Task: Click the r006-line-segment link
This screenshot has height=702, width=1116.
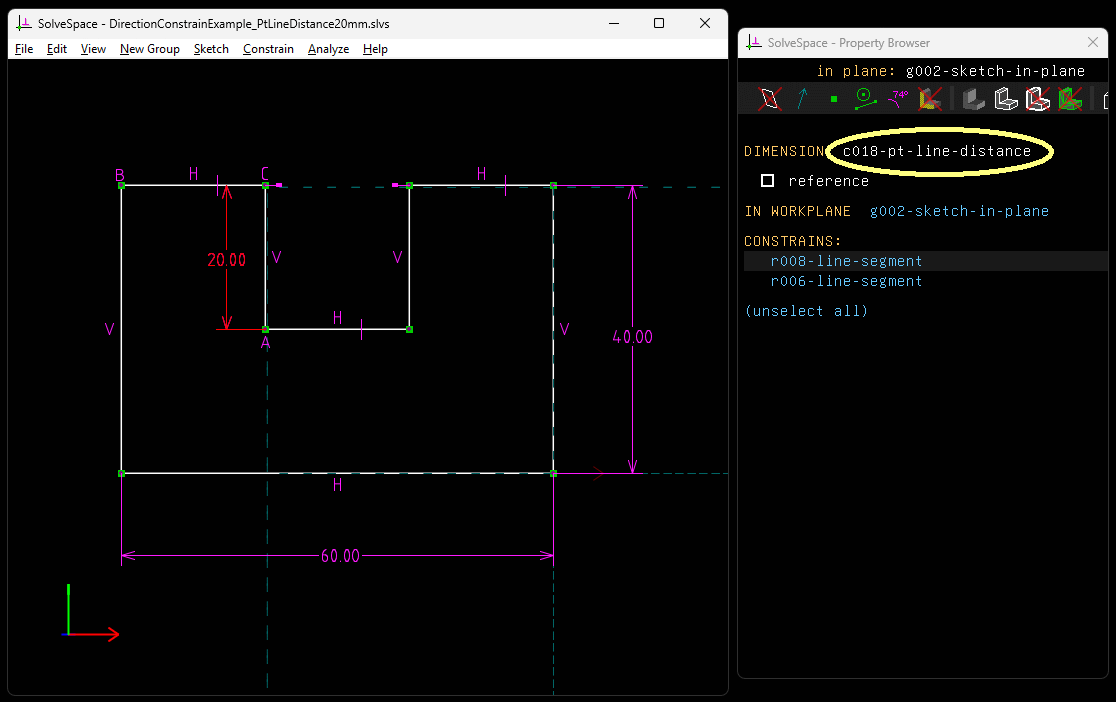Action: (846, 281)
